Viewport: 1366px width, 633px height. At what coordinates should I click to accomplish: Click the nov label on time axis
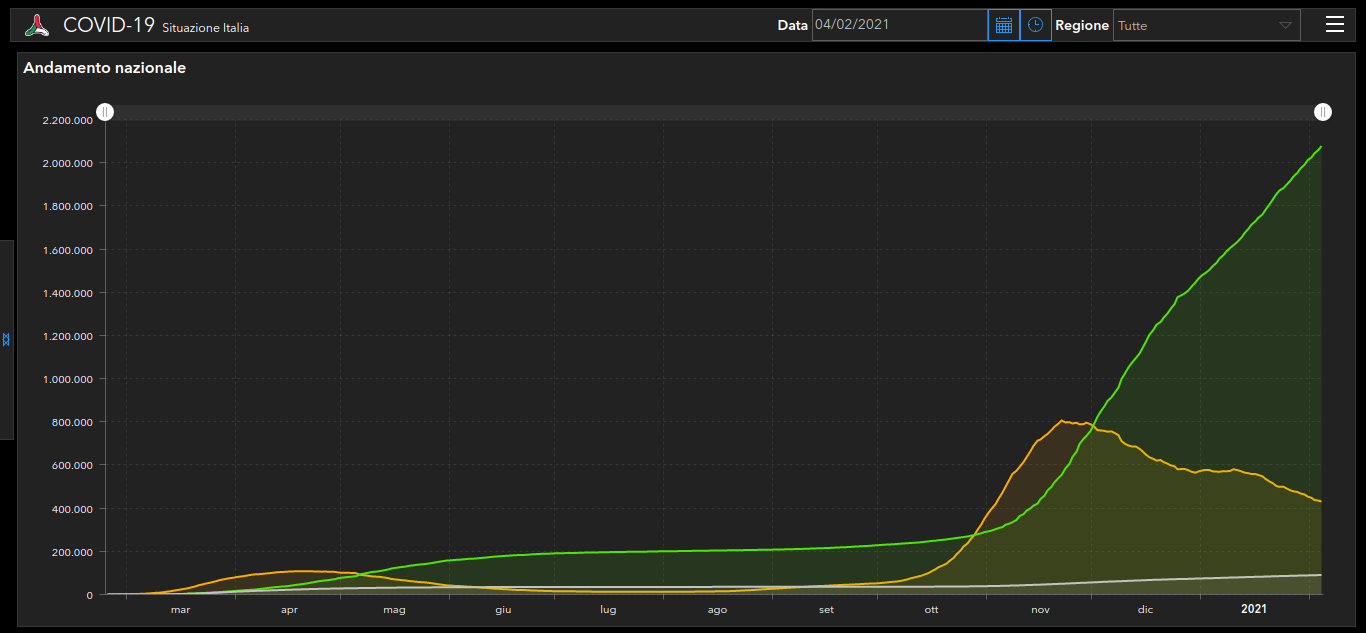[x=1040, y=610]
